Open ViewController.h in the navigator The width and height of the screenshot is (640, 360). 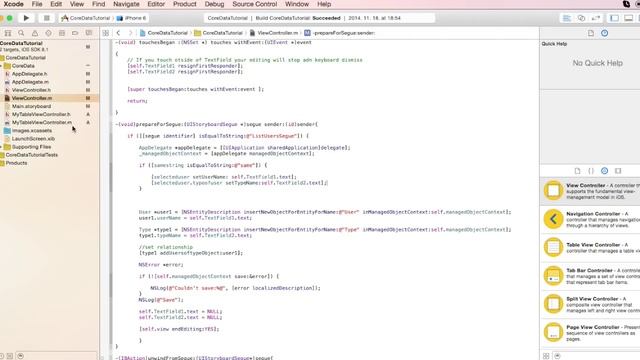pyautogui.click(x=31, y=90)
